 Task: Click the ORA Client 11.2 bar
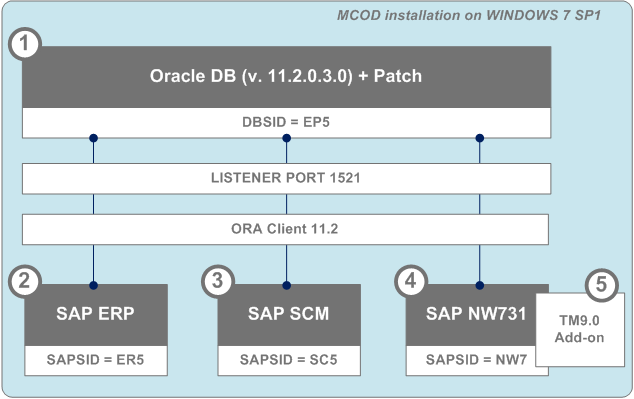tap(285, 229)
